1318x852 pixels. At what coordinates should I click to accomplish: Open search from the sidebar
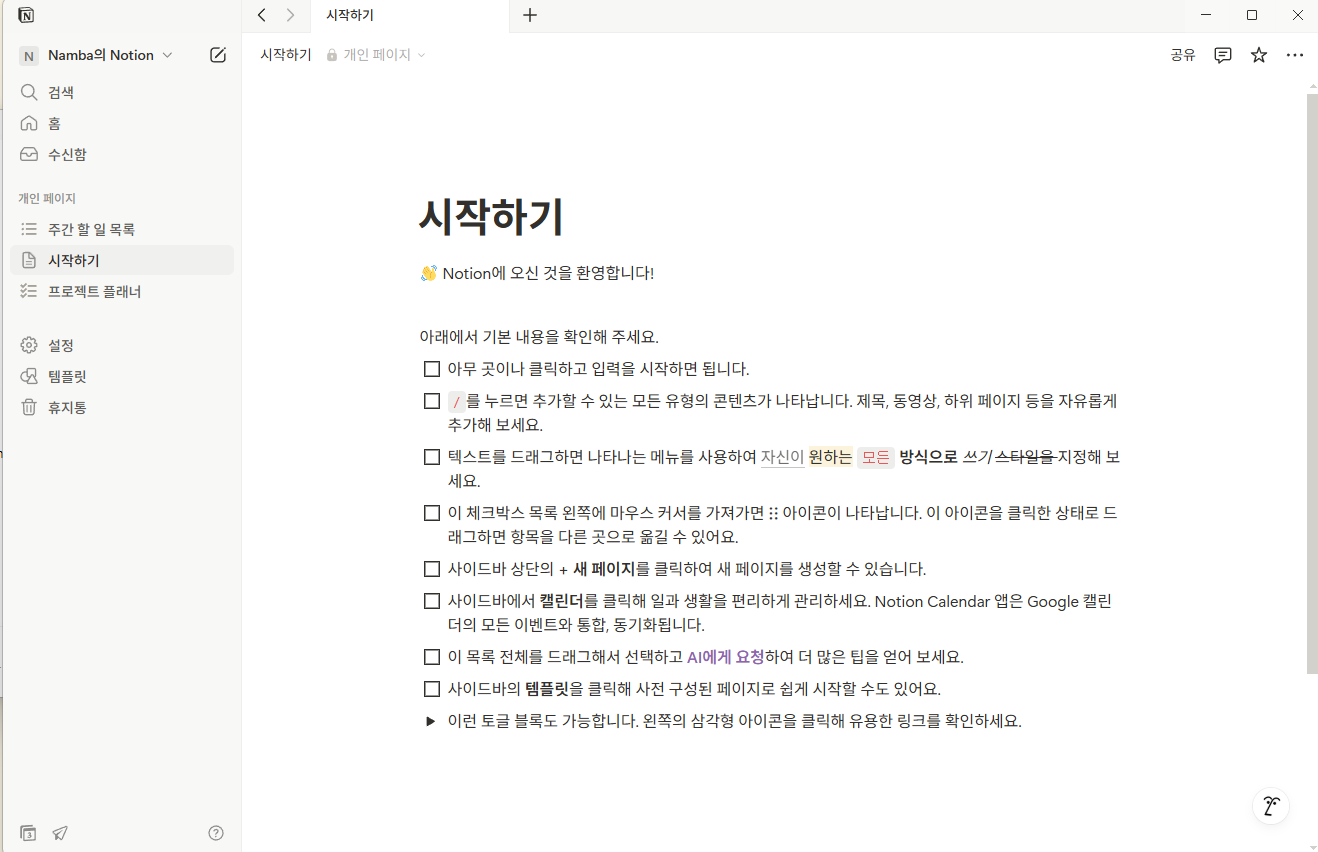(x=60, y=92)
